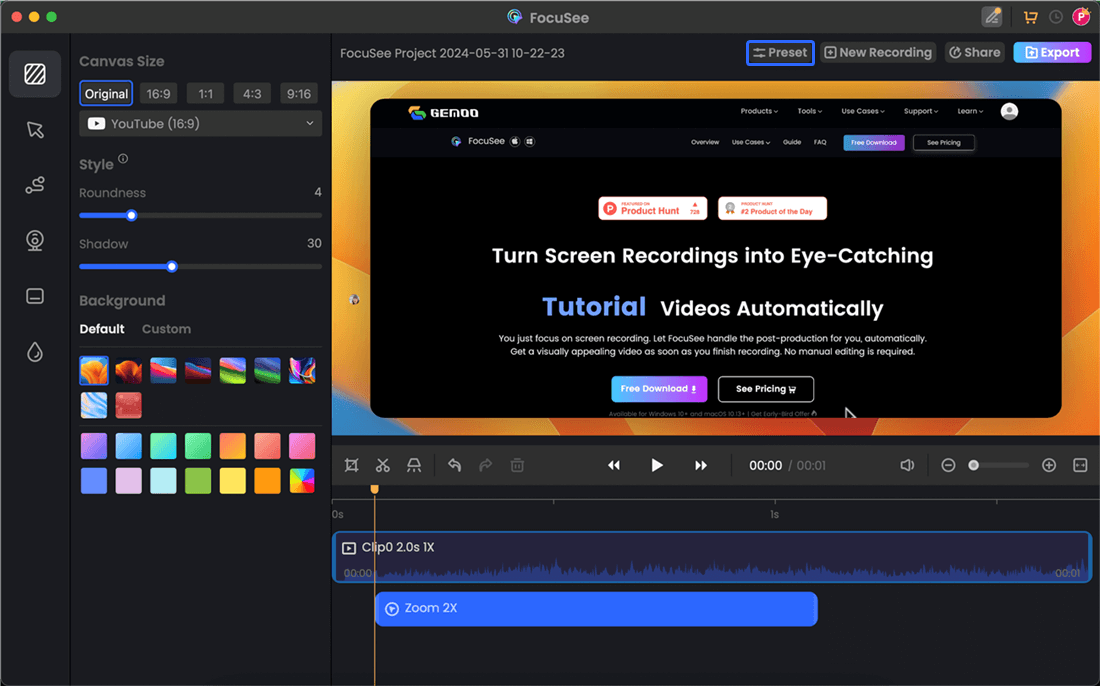Expand the YouTube (16:9) dropdown
Image resolution: width=1100 pixels, height=686 pixels.
201,123
